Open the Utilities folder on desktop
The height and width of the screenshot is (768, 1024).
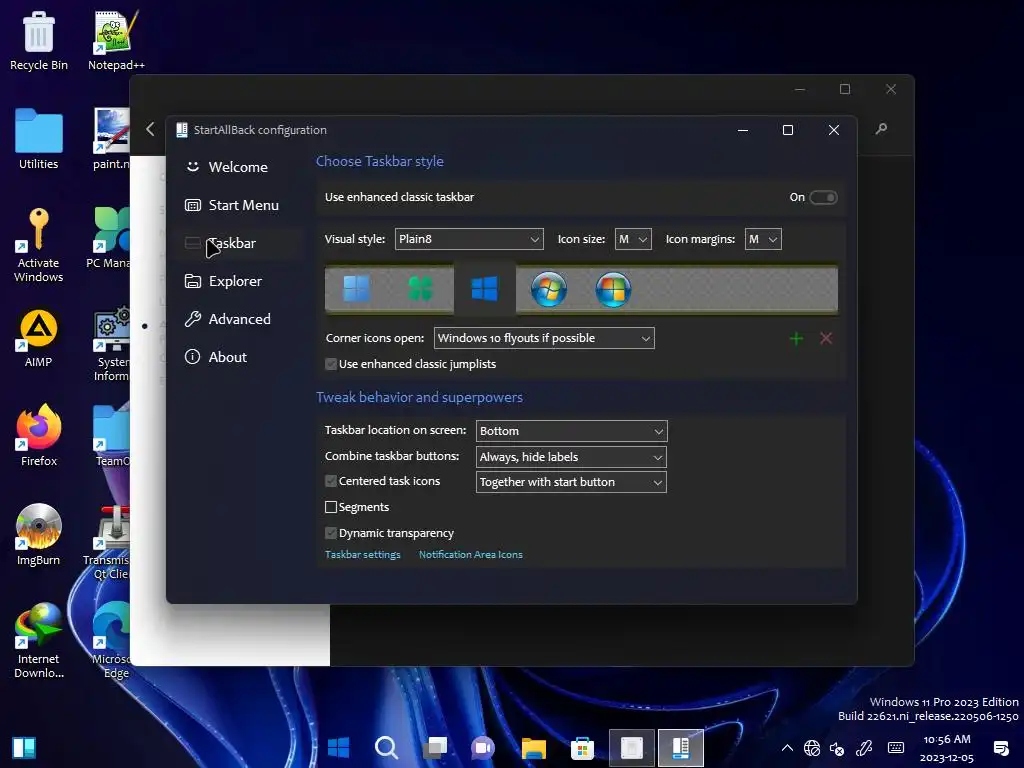(39, 139)
